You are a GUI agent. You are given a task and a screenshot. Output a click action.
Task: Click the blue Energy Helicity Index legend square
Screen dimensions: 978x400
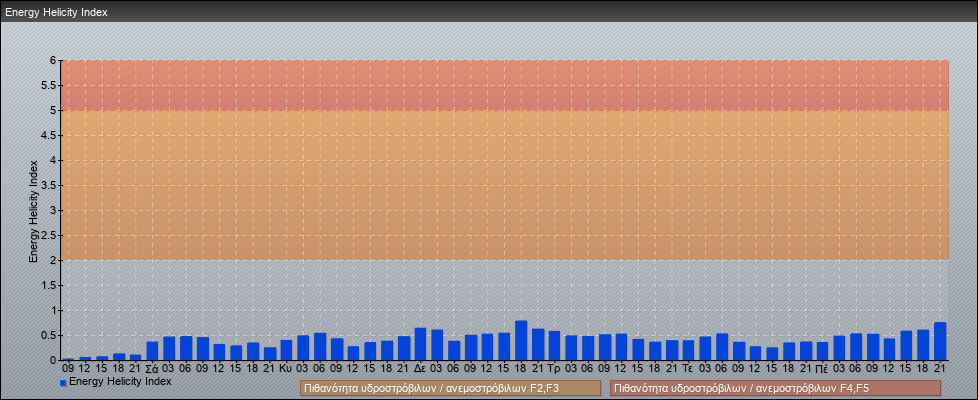(63, 382)
